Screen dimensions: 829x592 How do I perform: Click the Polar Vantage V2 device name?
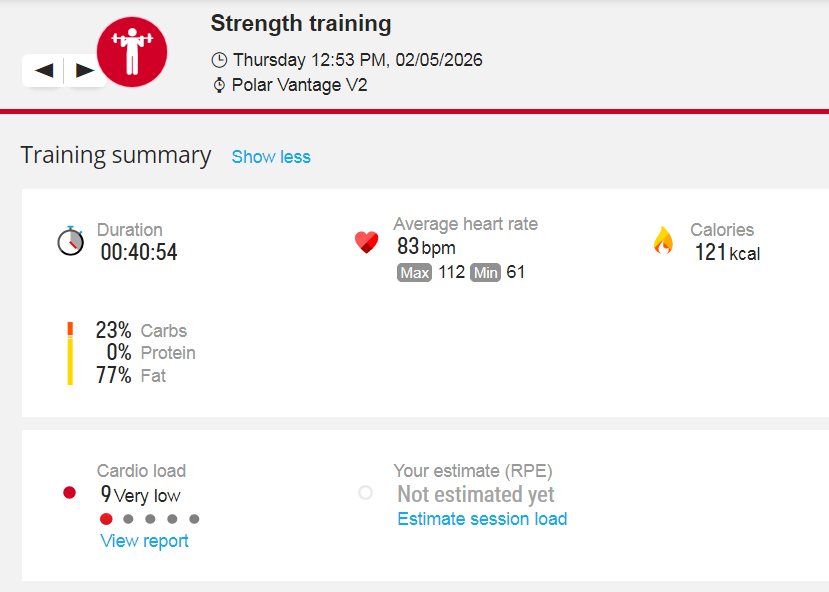pyautogui.click(x=299, y=85)
